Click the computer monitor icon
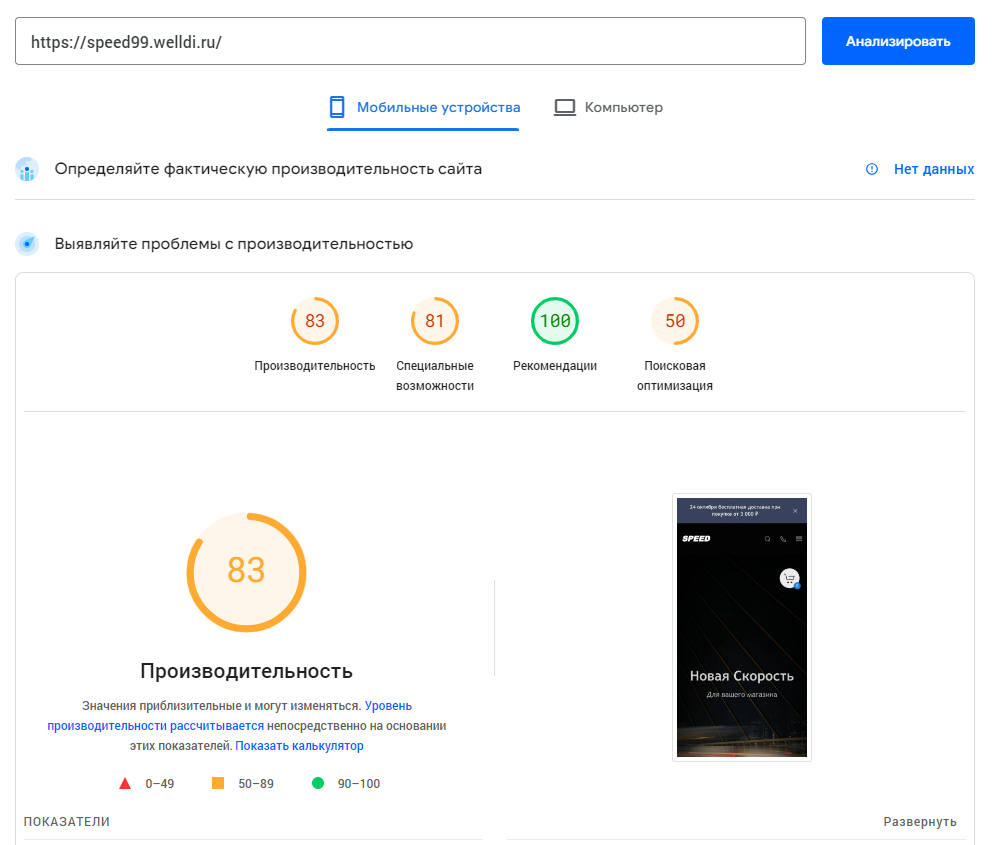993x845 pixels. (565, 107)
